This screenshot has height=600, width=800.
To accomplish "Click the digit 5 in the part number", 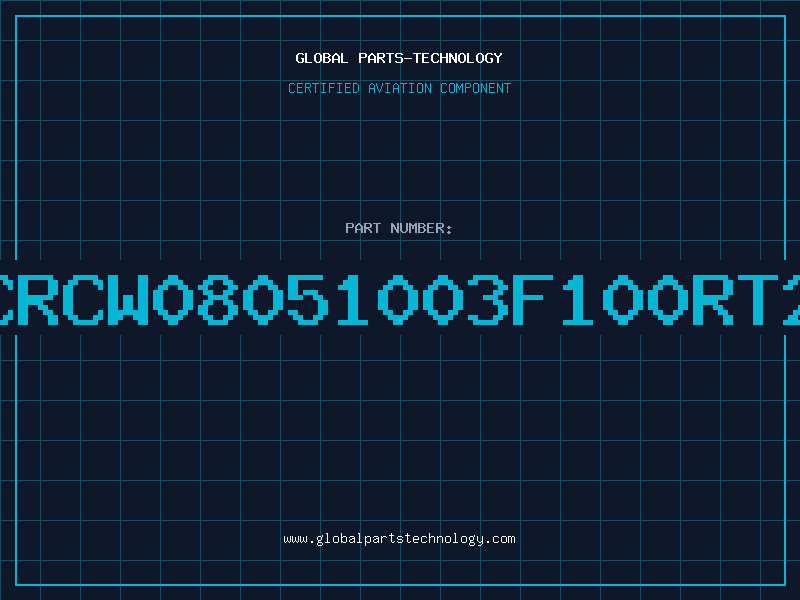I will tap(308, 300).
